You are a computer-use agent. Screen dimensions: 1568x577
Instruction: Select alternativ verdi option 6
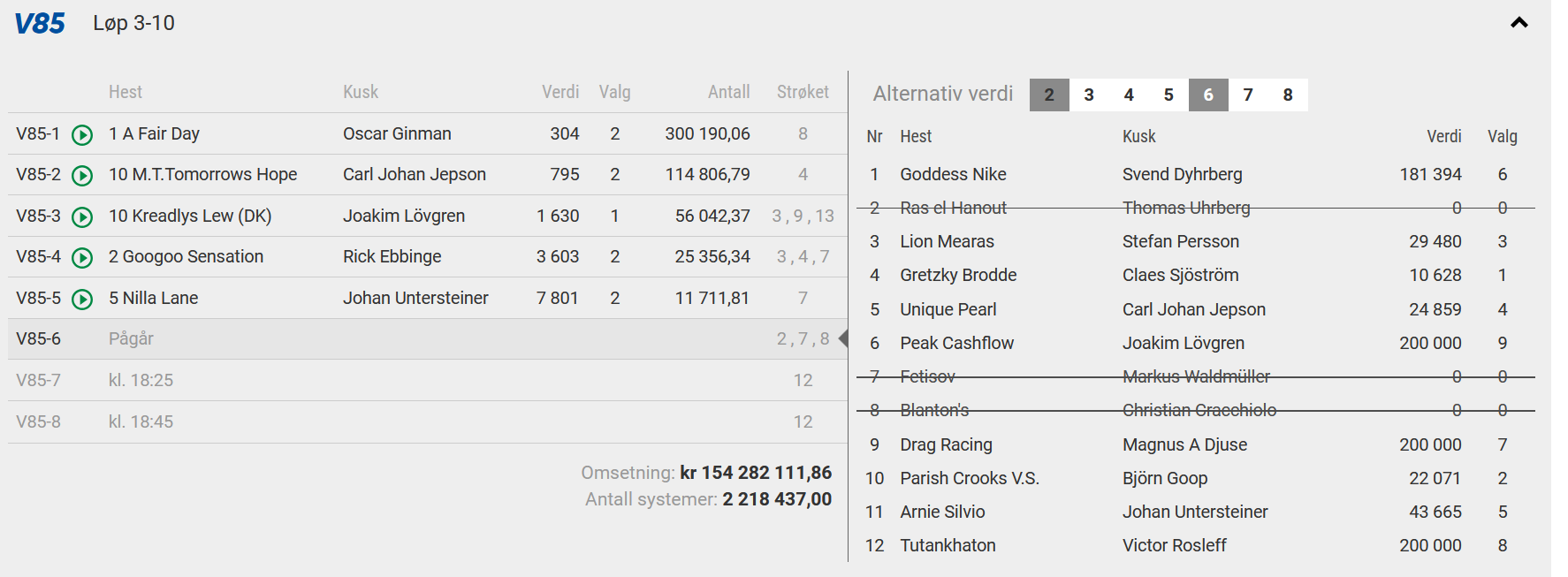1208,95
